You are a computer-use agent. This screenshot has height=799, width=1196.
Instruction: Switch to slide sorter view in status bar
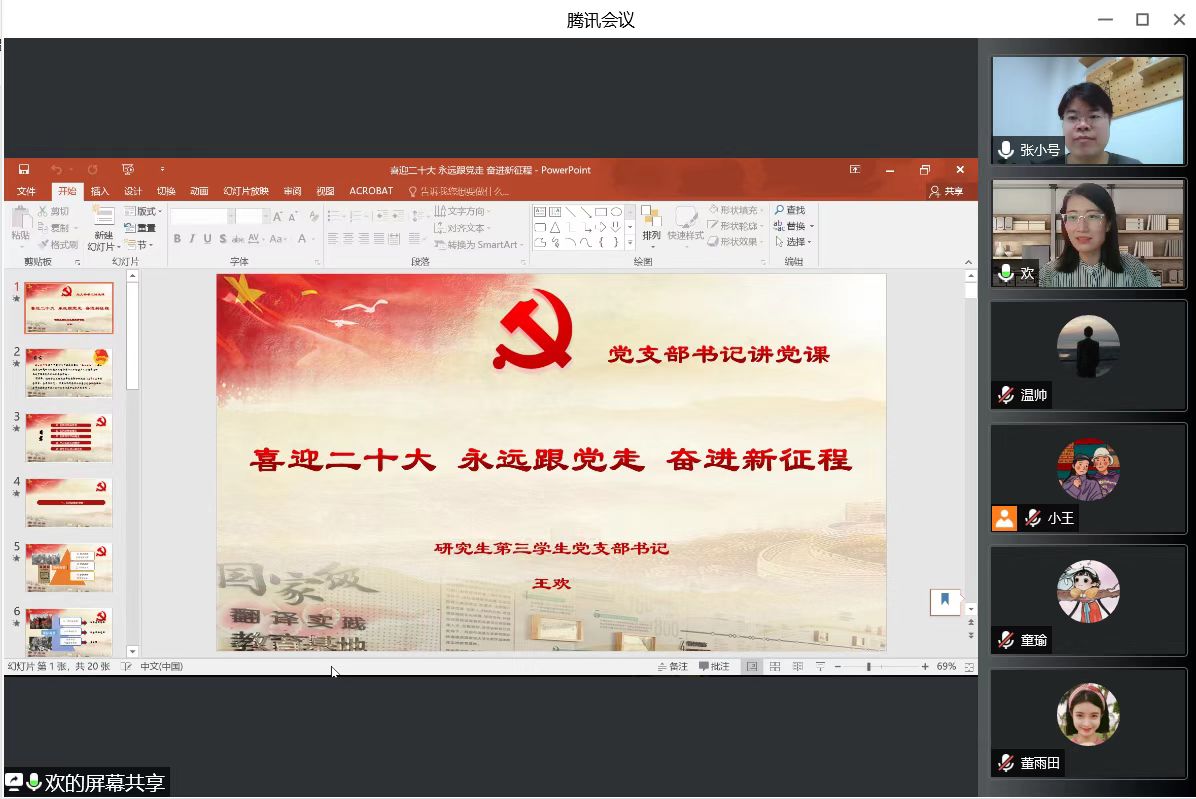[x=775, y=667]
